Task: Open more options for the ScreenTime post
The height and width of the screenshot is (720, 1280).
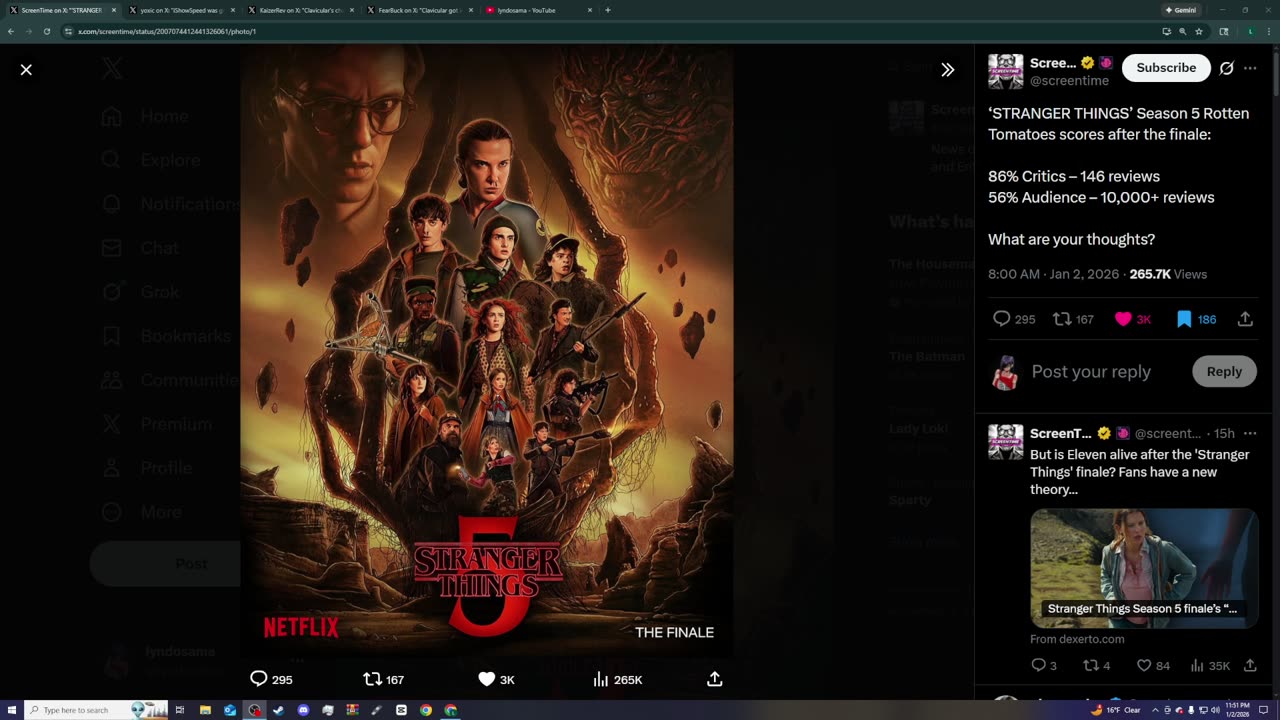Action: [x=1250, y=68]
